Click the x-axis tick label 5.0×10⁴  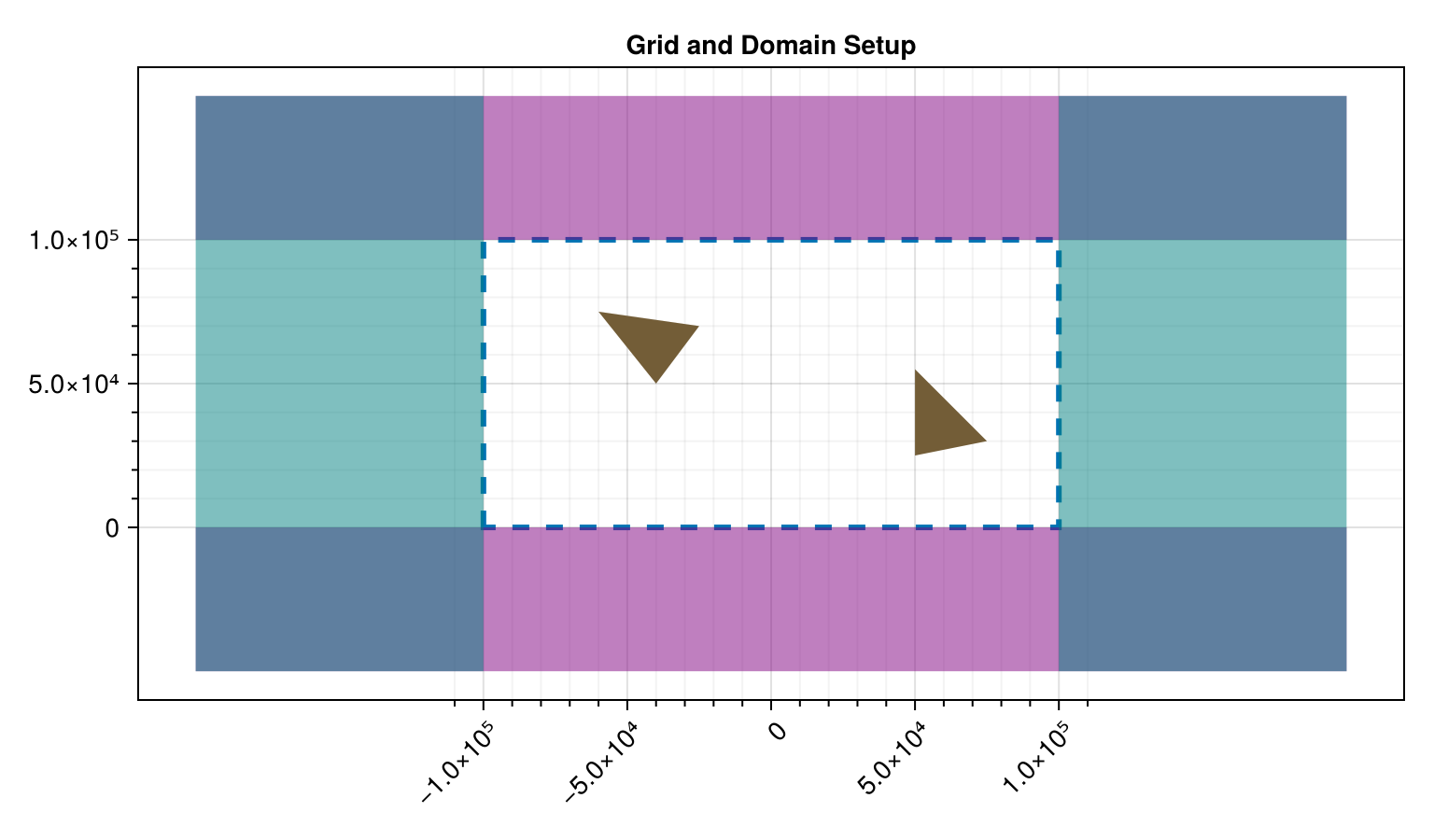click(893, 758)
